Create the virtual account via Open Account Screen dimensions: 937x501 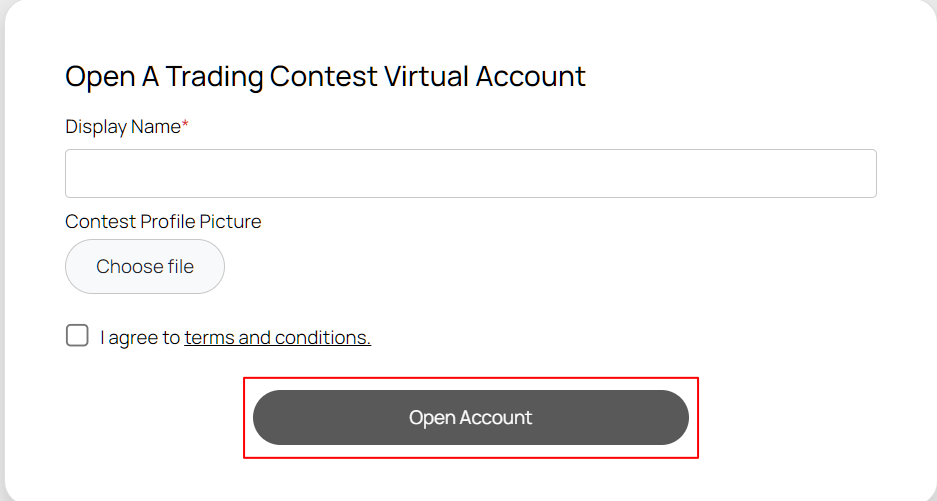tap(470, 418)
